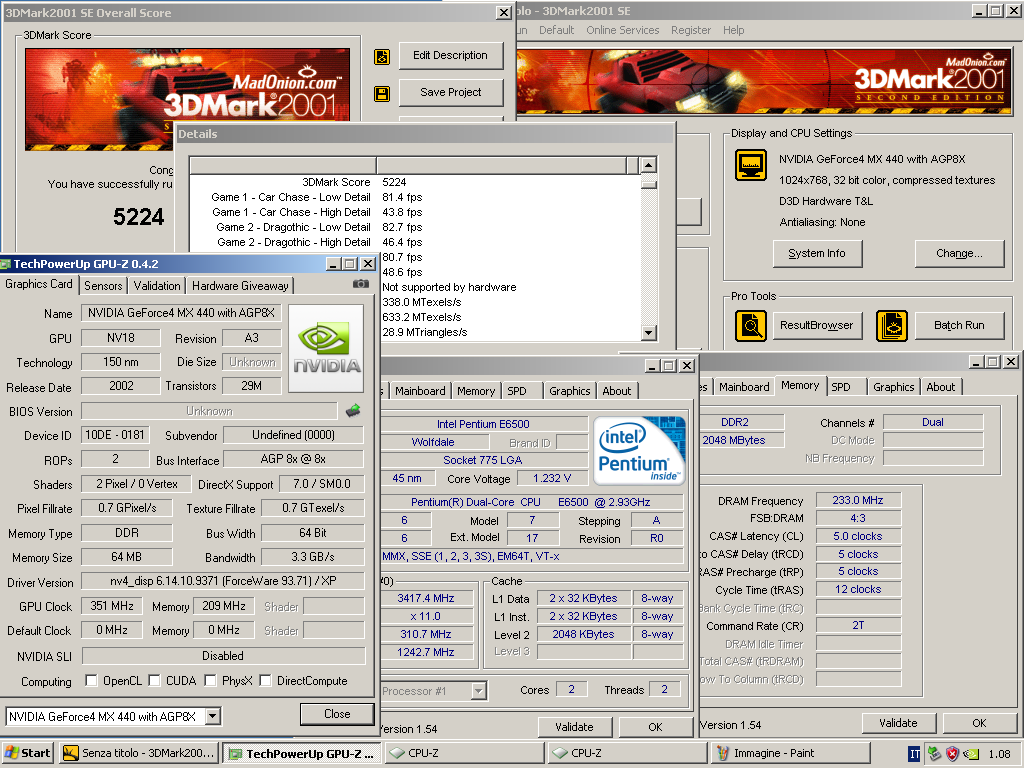Click the NVIDIA tray icon
The height and width of the screenshot is (768, 1024).
tap(971, 754)
